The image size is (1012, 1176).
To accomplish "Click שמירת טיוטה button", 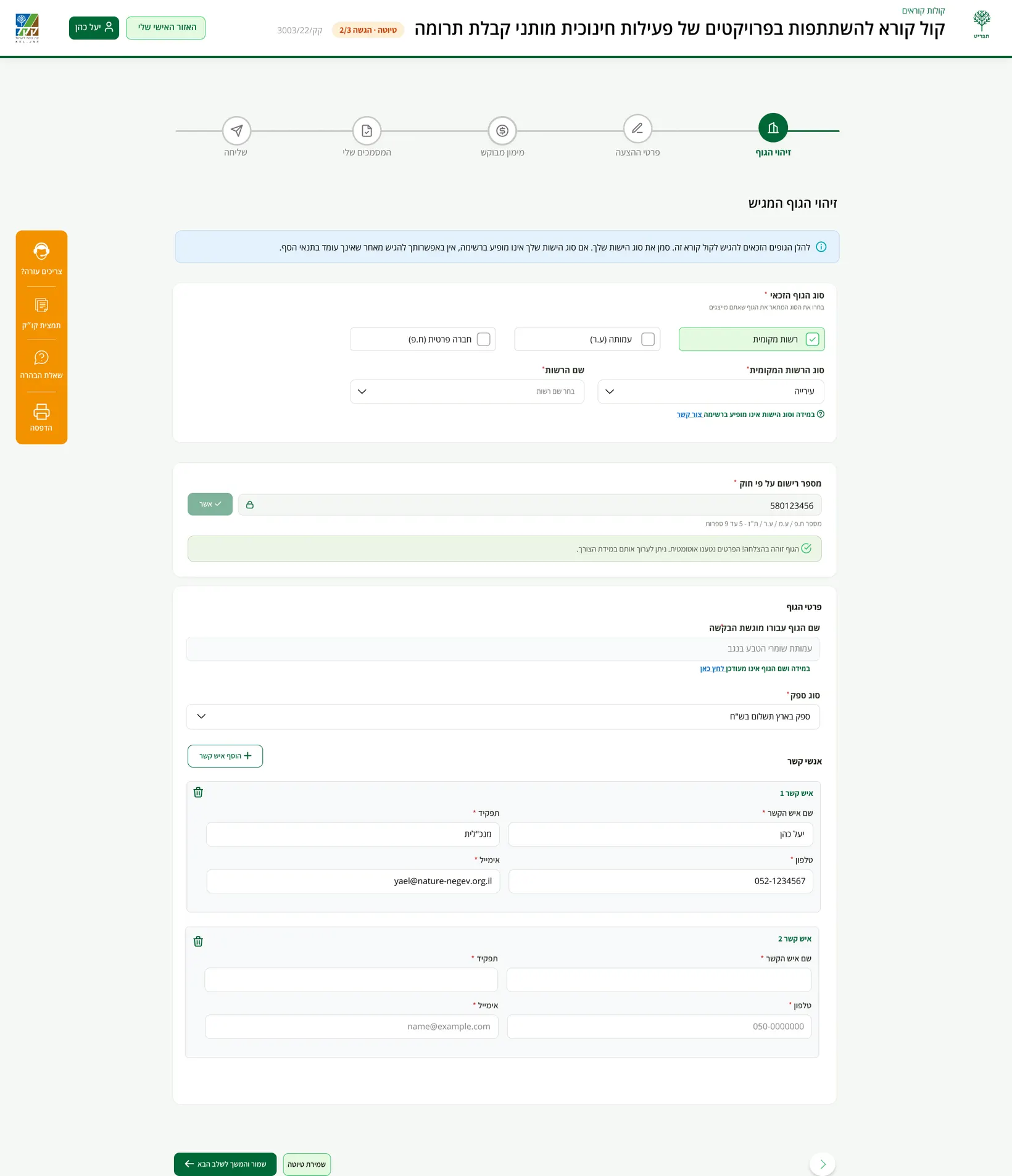I will (307, 1164).
